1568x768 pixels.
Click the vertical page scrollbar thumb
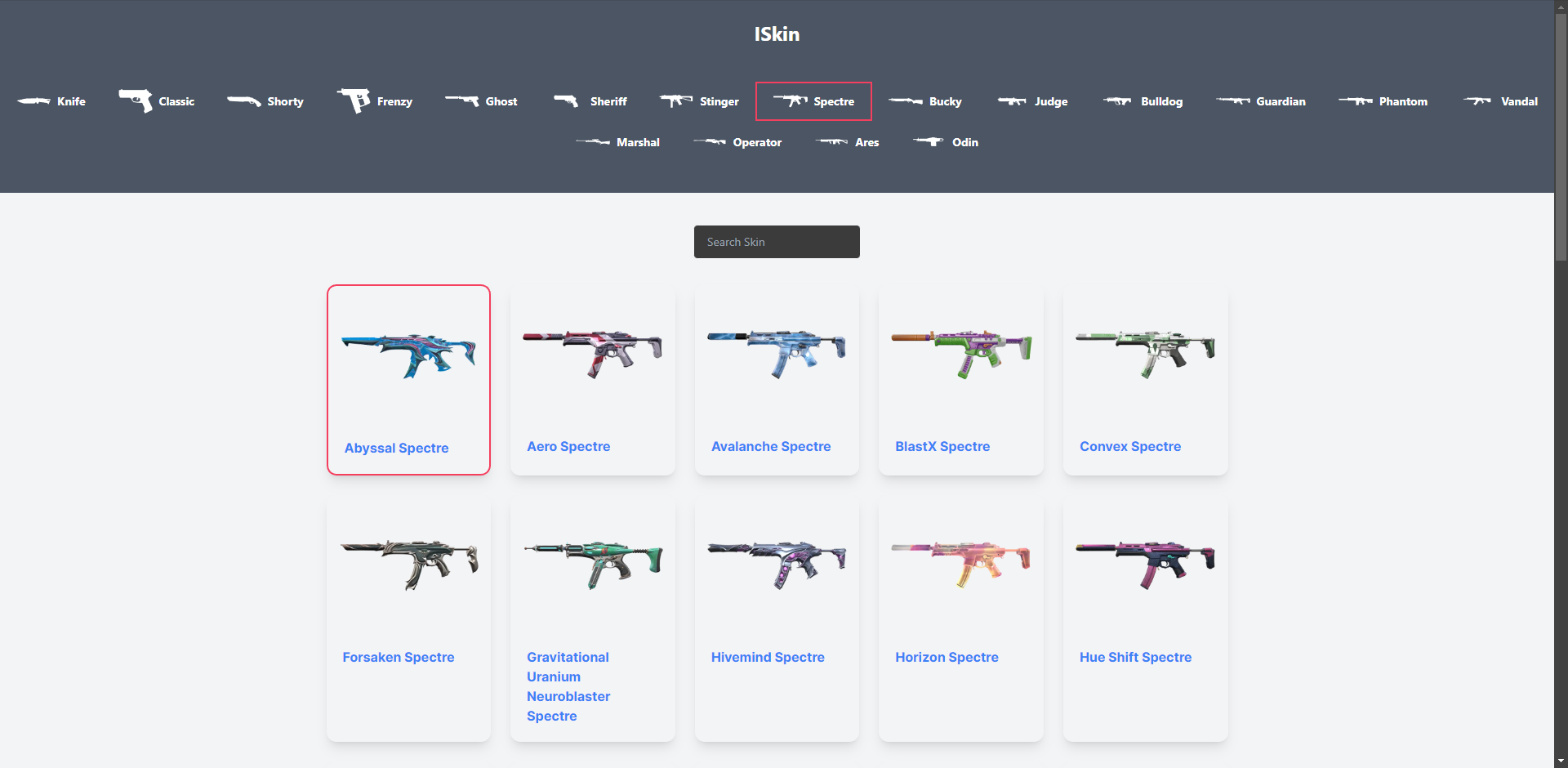[1561, 137]
